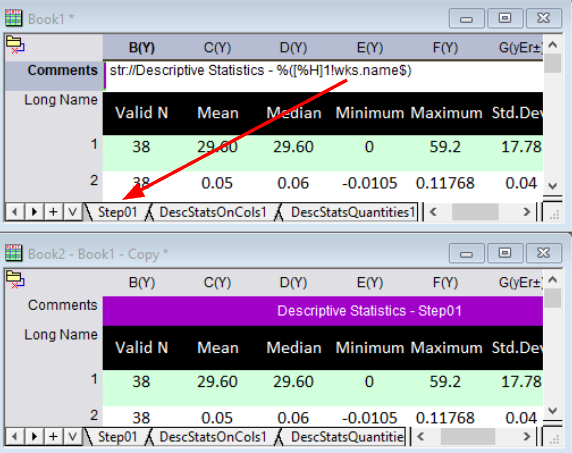
Task: Select row 1 header in Book2
Action: pyautogui.click(x=54, y=388)
